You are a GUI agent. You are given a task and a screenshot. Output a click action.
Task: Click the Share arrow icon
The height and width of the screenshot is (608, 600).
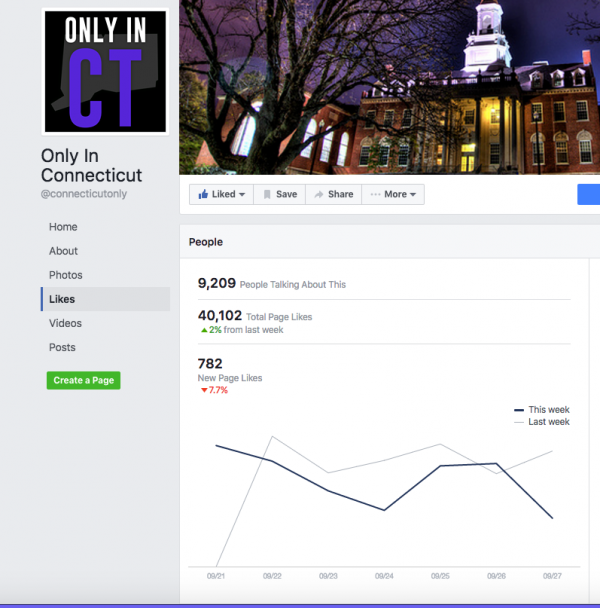click(x=319, y=194)
